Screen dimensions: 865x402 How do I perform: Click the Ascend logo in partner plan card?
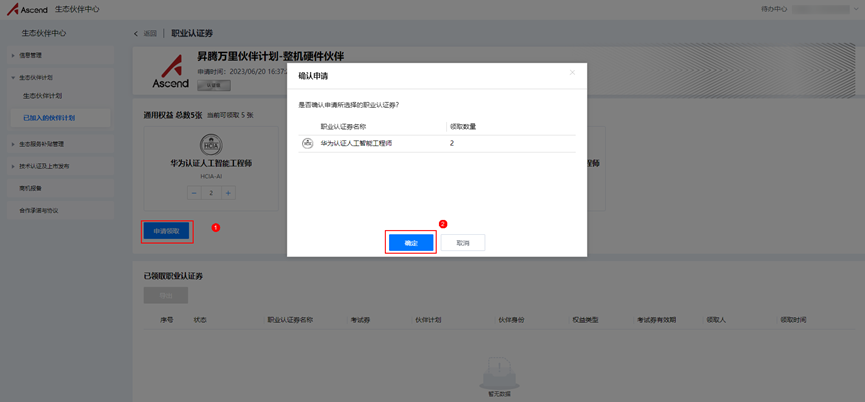pyautogui.click(x=170, y=72)
